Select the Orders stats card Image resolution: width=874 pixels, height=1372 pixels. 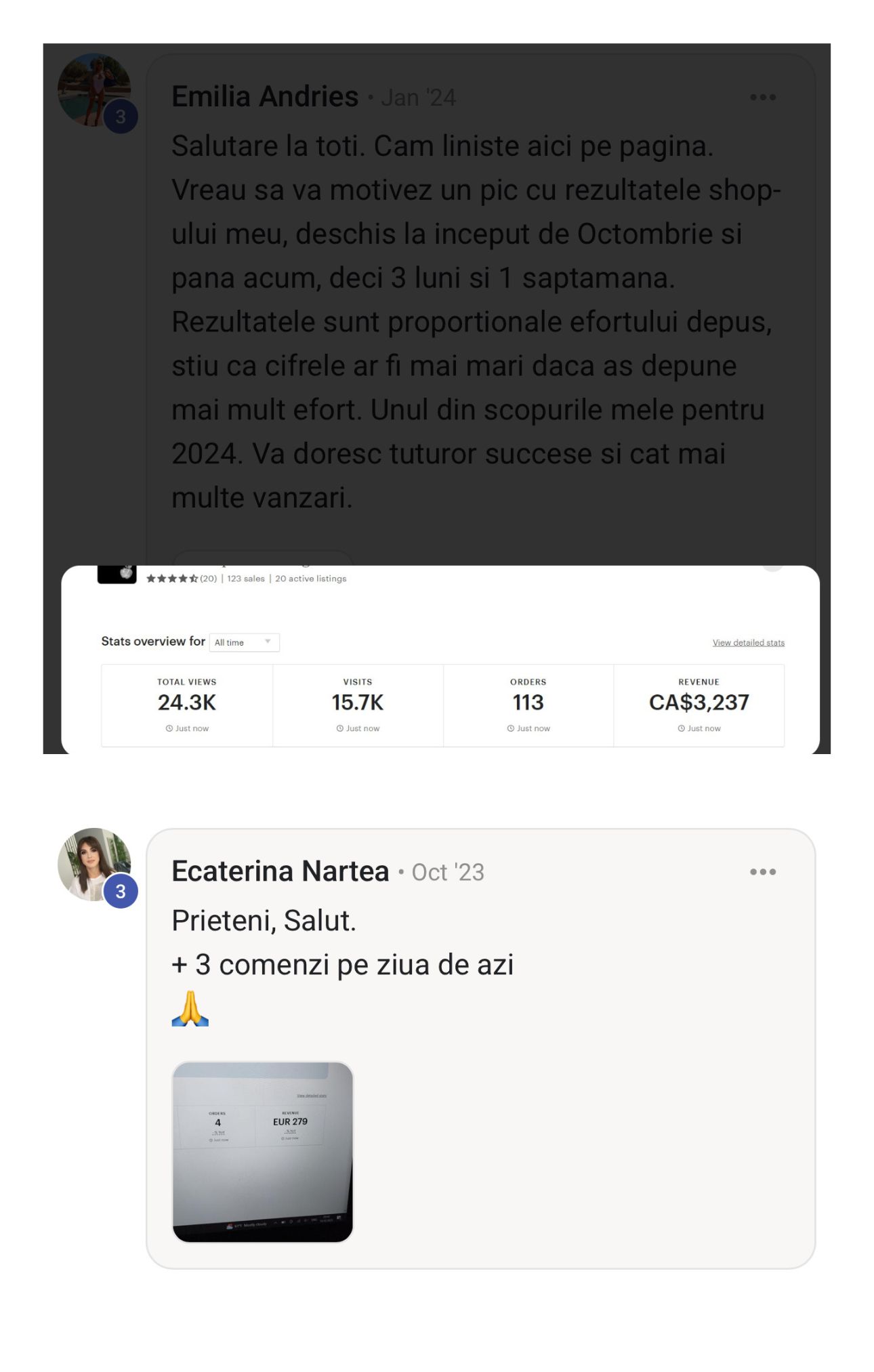coord(528,705)
